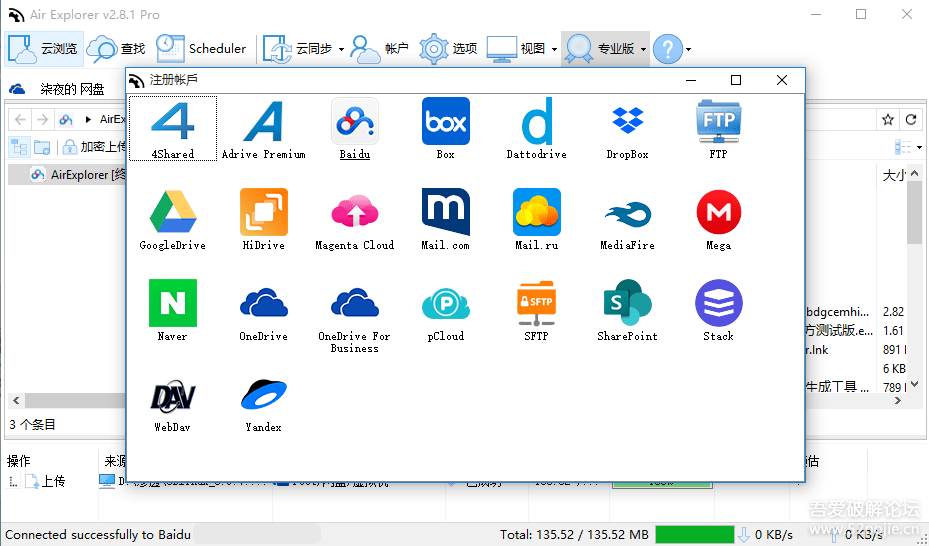Pick the MediaFire service icon
Screen dimensions: 929x546
pos(627,213)
